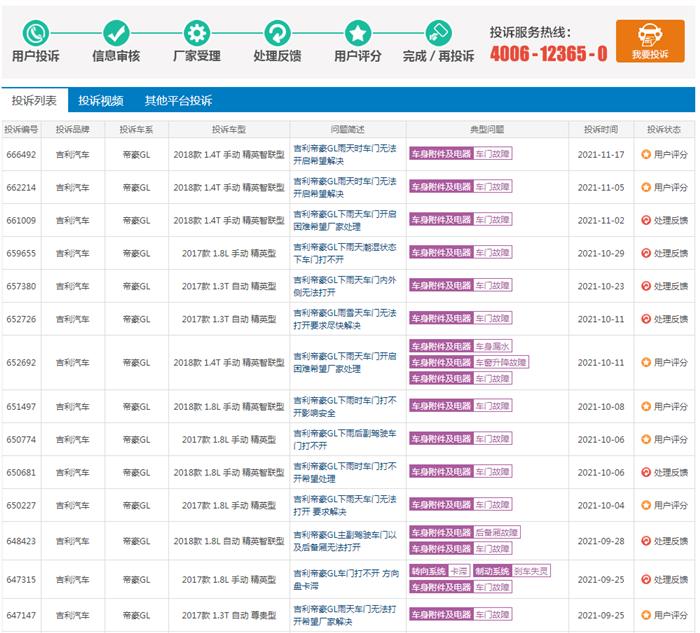Click hotline number 4006-12365-0
This screenshot has width=700, height=633.
pos(549,54)
